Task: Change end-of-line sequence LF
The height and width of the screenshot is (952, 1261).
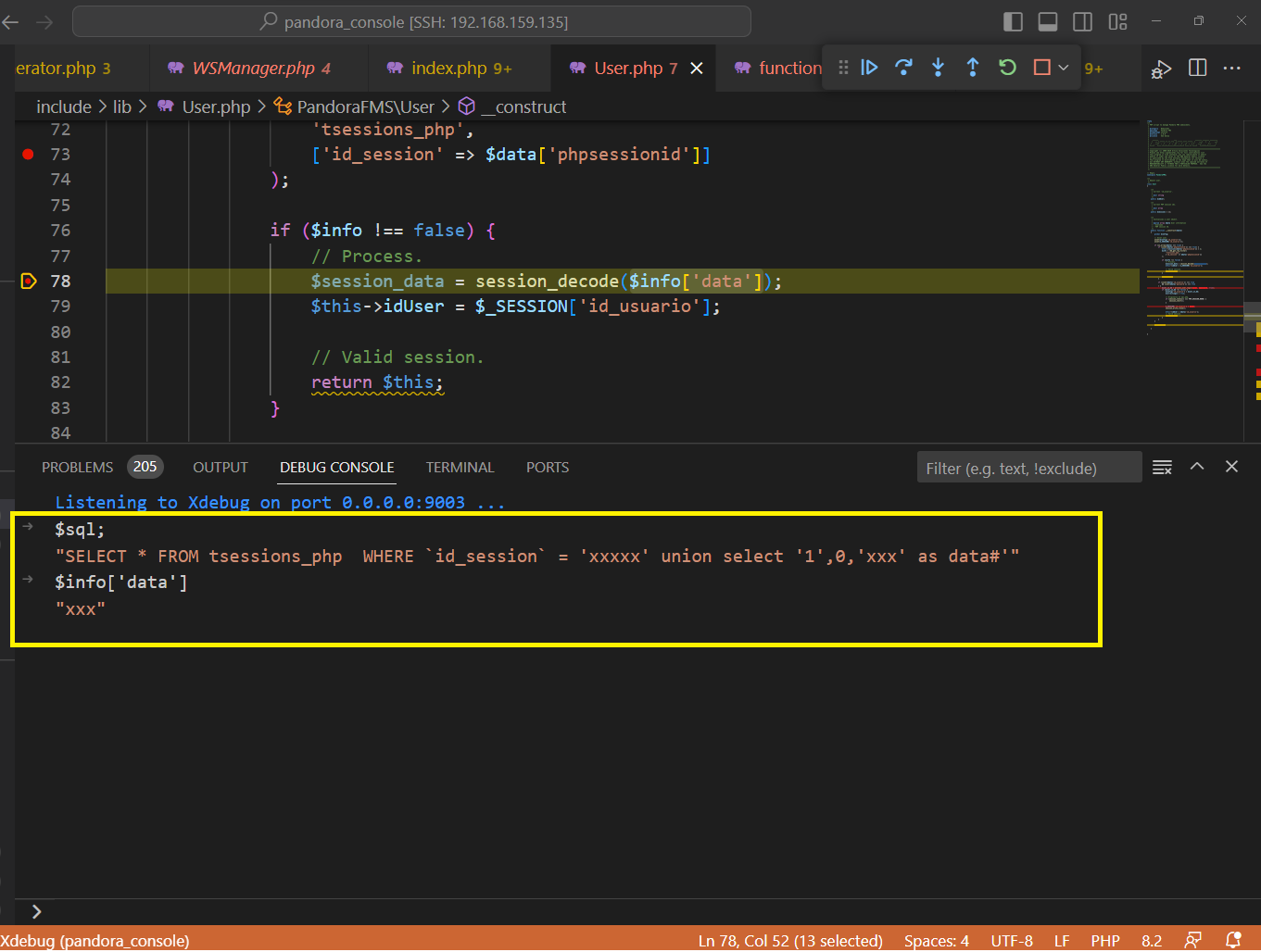Action: pyautogui.click(x=1062, y=940)
